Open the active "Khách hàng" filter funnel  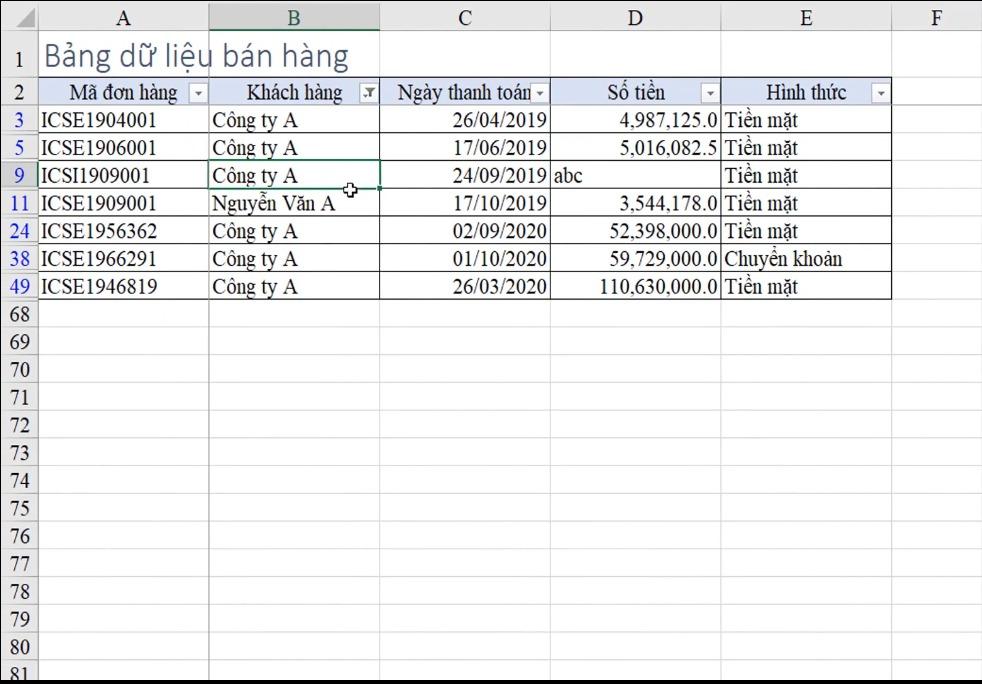[x=368, y=92]
